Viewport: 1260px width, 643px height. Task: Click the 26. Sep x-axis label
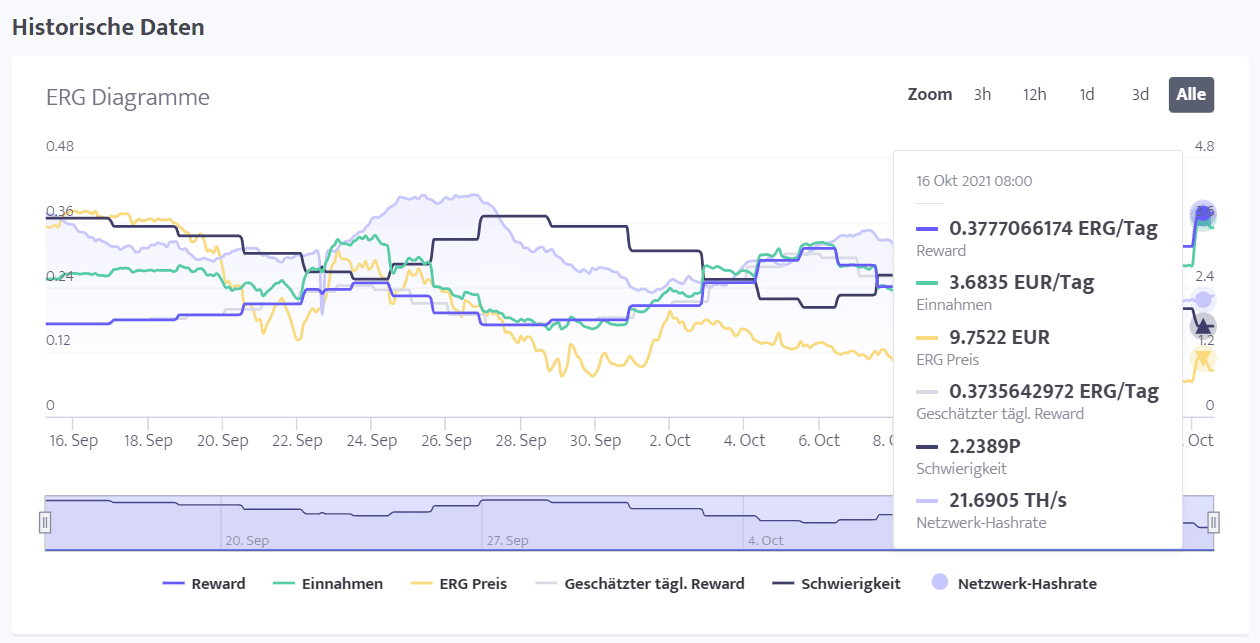(x=446, y=440)
